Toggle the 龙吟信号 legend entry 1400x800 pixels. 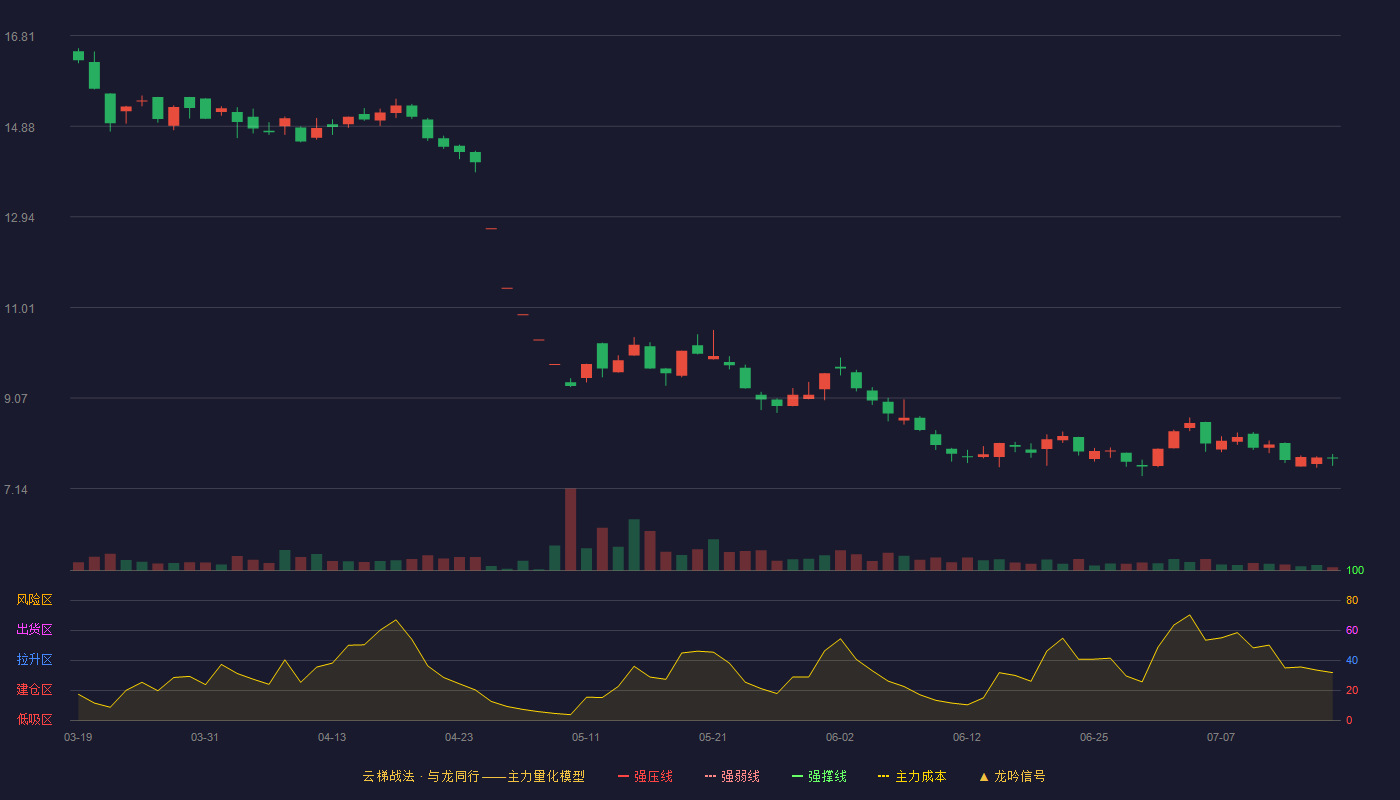pyautogui.click(x=1012, y=776)
